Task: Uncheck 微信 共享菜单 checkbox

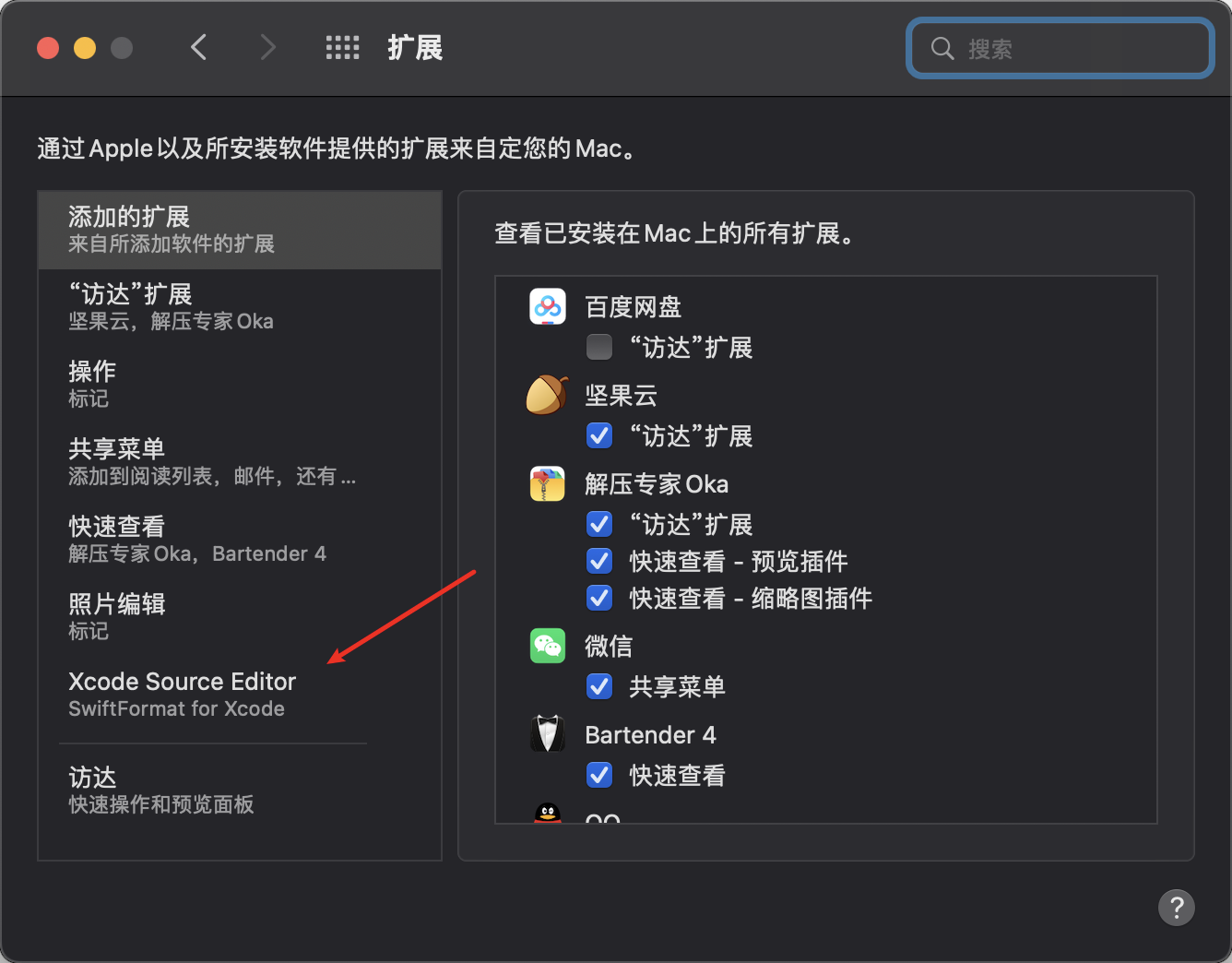Action: (x=599, y=686)
